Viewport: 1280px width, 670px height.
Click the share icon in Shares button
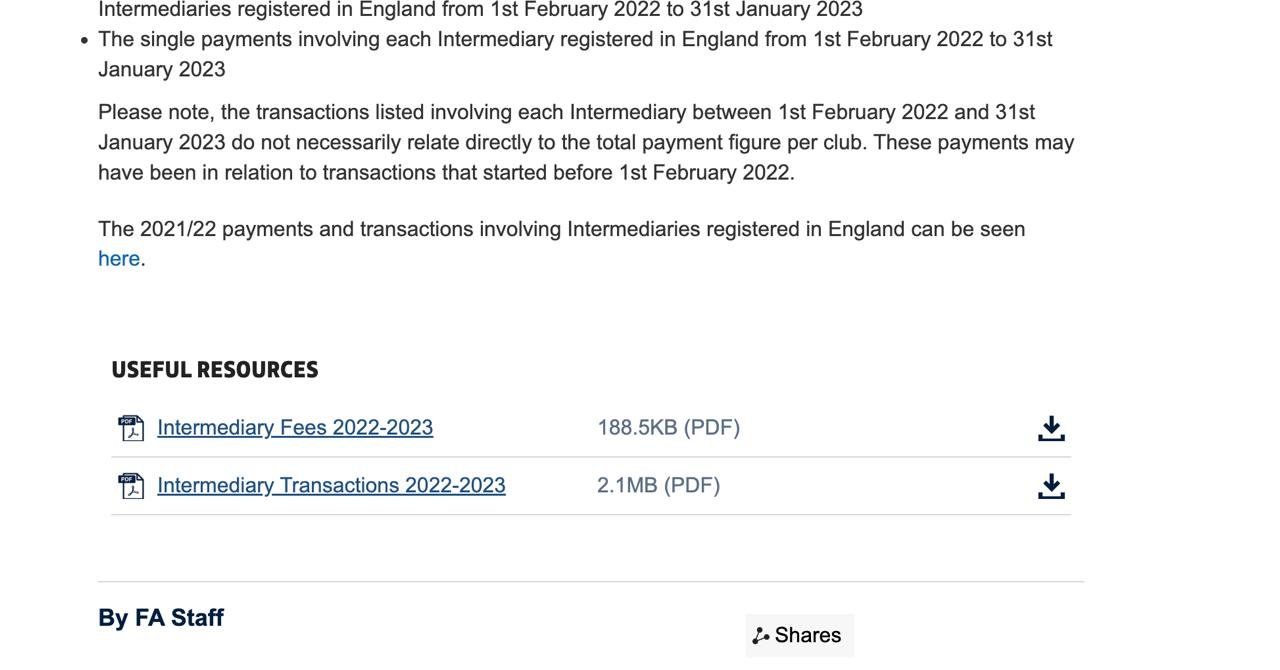[x=761, y=636]
